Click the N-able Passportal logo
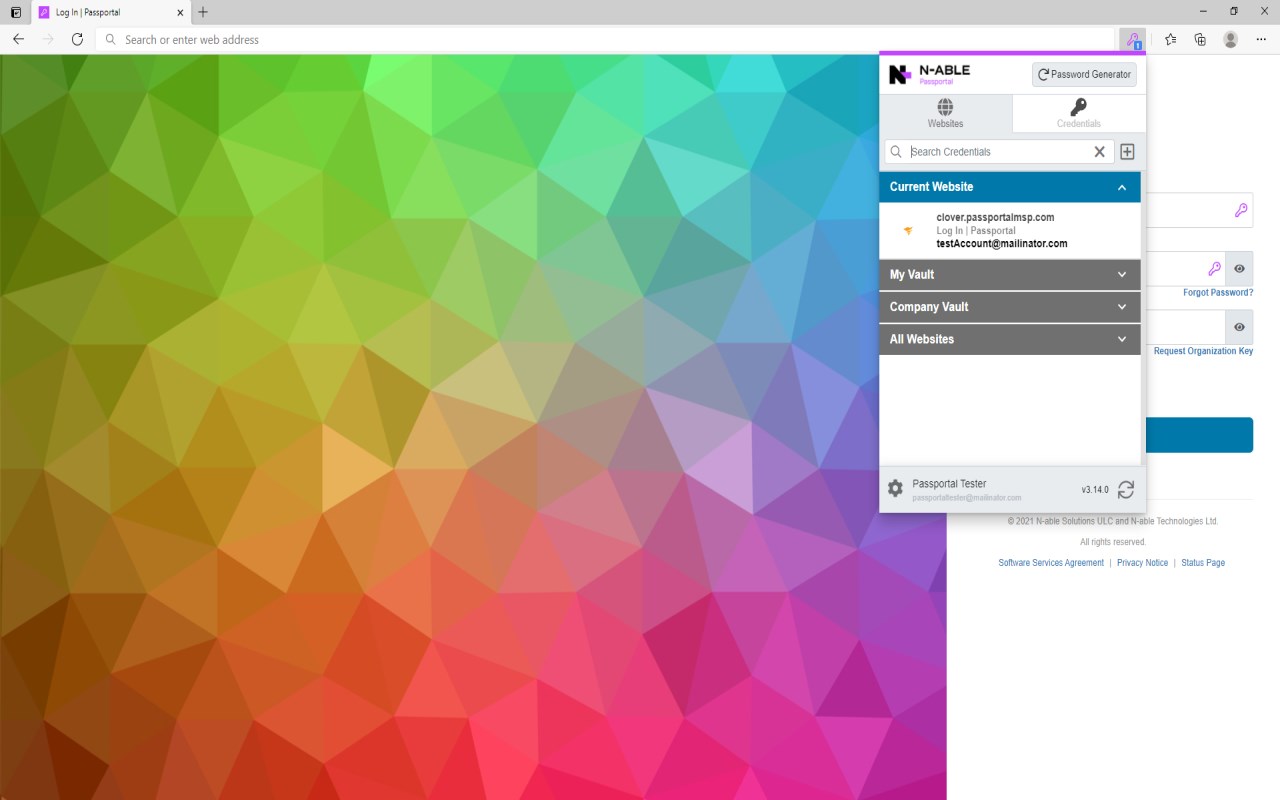This screenshot has height=800, width=1280. click(x=930, y=74)
